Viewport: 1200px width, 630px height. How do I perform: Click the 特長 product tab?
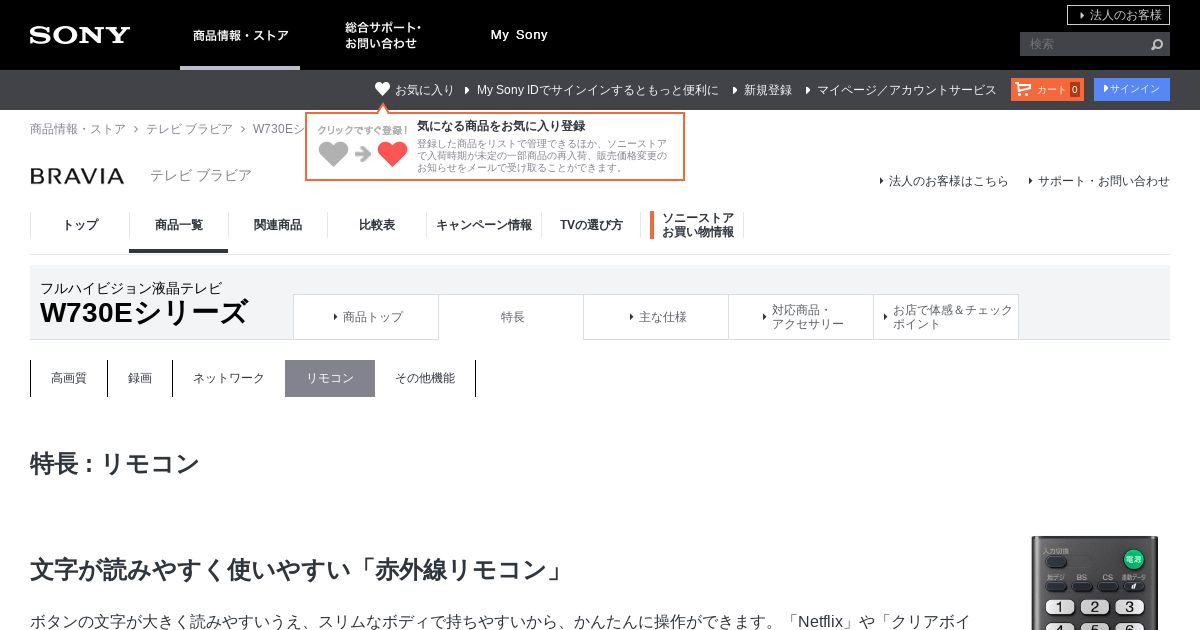[511, 317]
